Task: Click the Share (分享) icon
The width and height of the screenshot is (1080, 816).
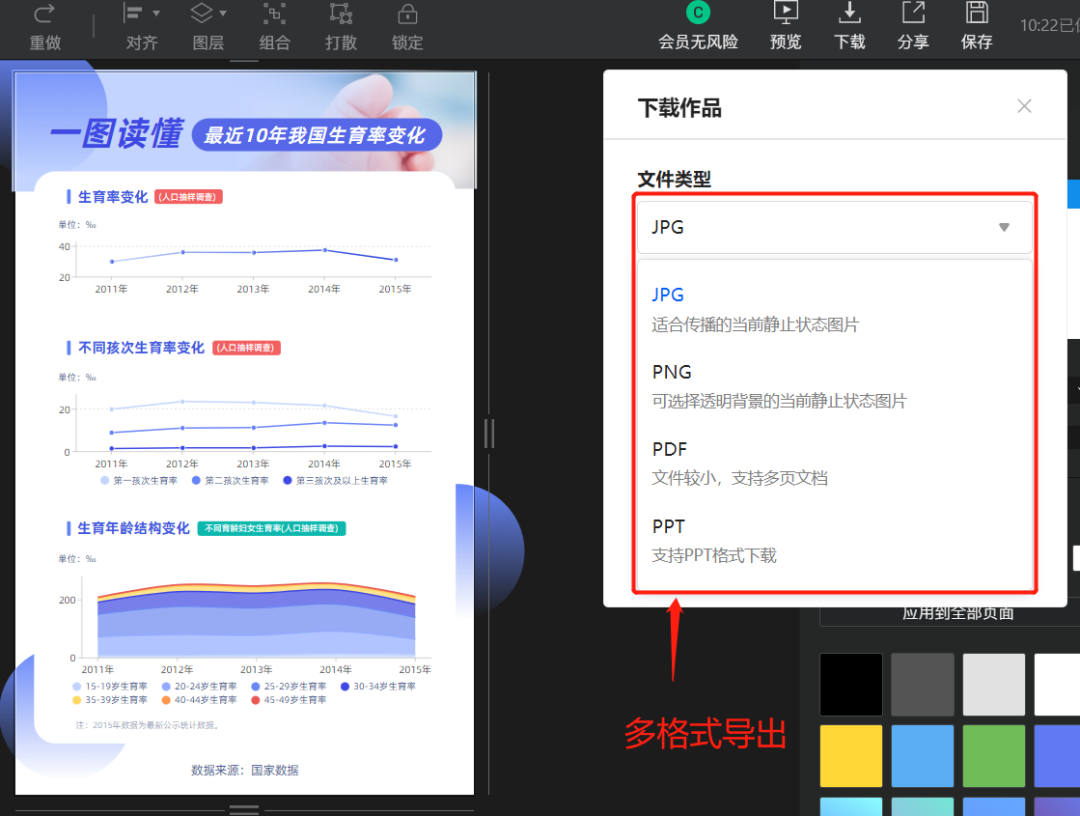Action: [913, 13]
